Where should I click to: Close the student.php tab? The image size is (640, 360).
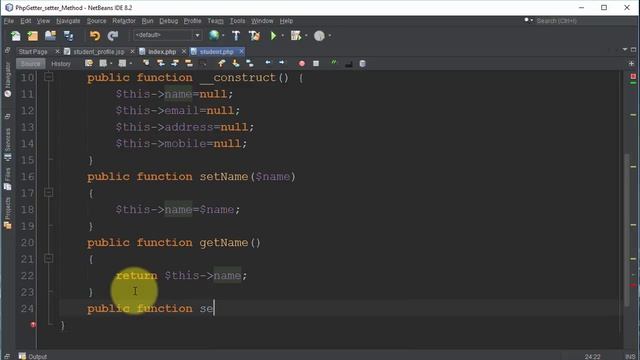[x=242, y=51]
